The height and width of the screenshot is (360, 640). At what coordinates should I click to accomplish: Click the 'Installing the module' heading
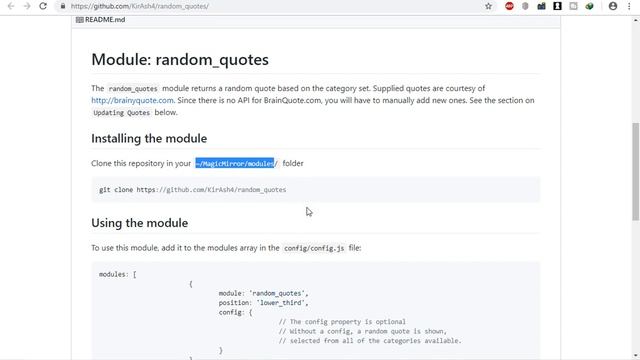click(149, 138)
